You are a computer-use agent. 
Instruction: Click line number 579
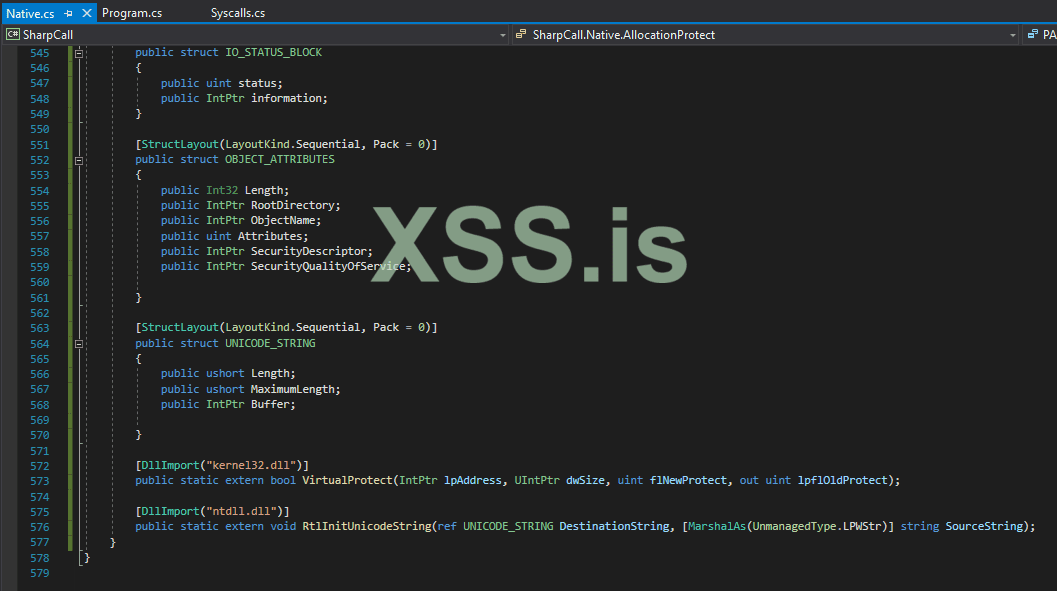pos(39,573)
